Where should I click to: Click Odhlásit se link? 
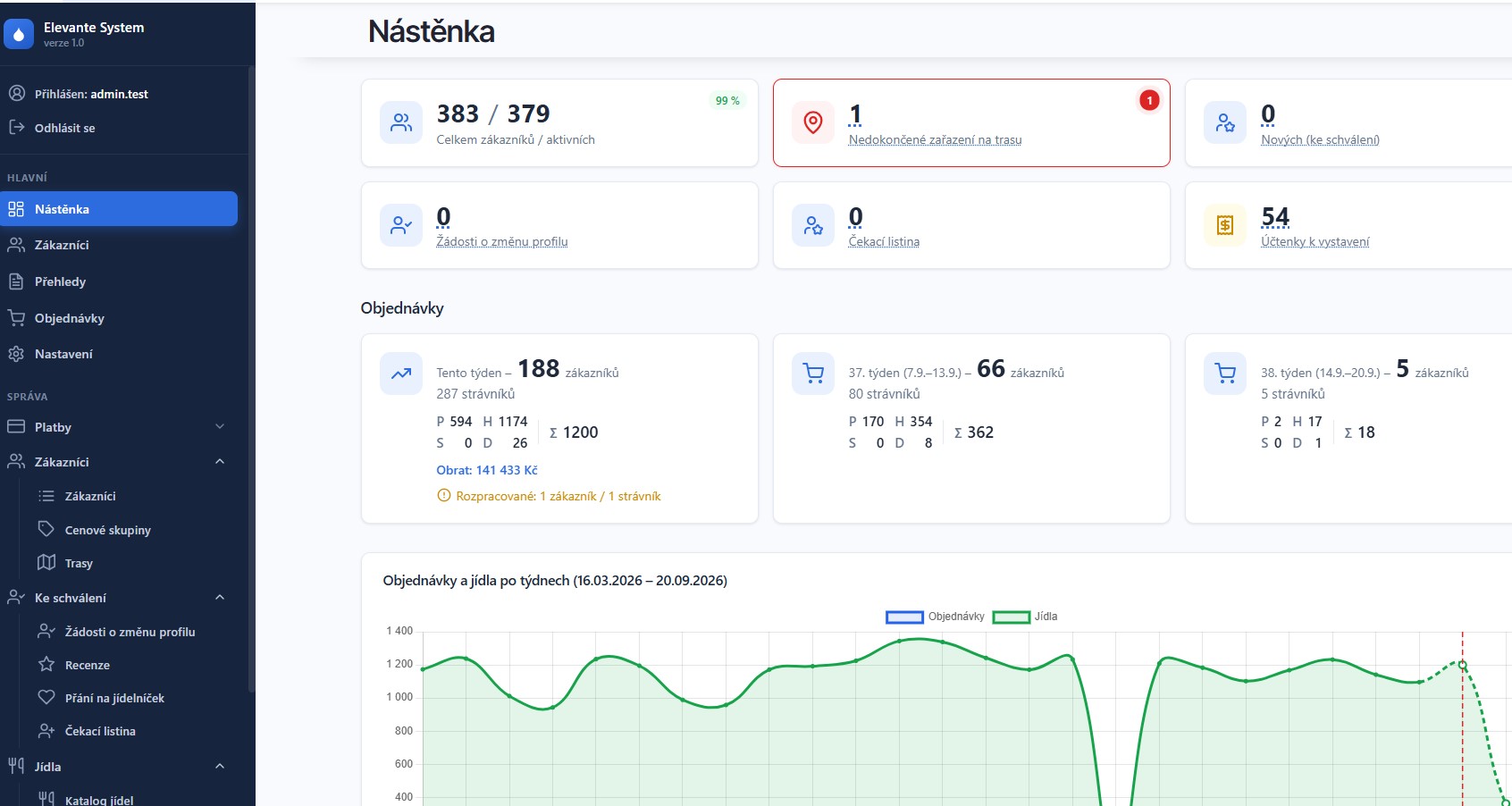[64, 128]
